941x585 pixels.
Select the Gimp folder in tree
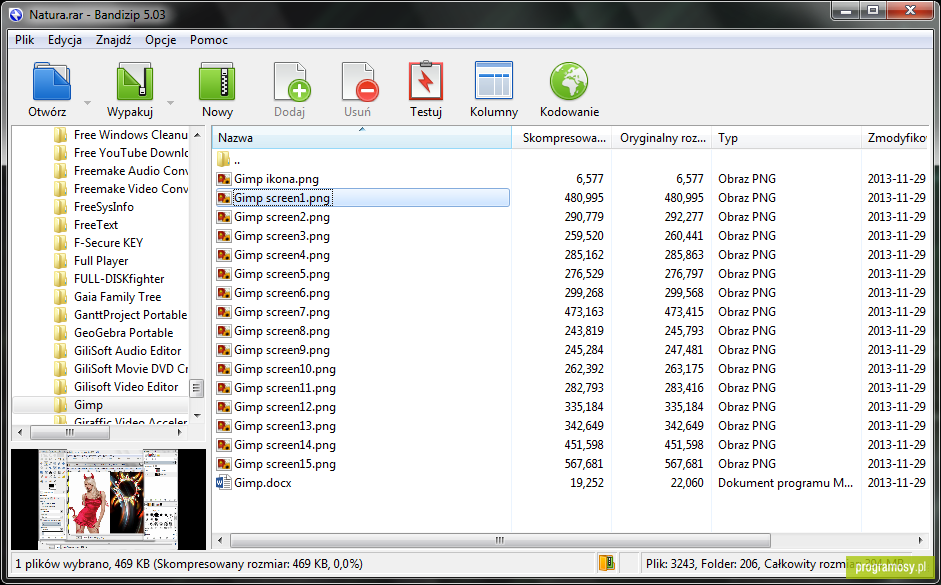coord(88,405)
